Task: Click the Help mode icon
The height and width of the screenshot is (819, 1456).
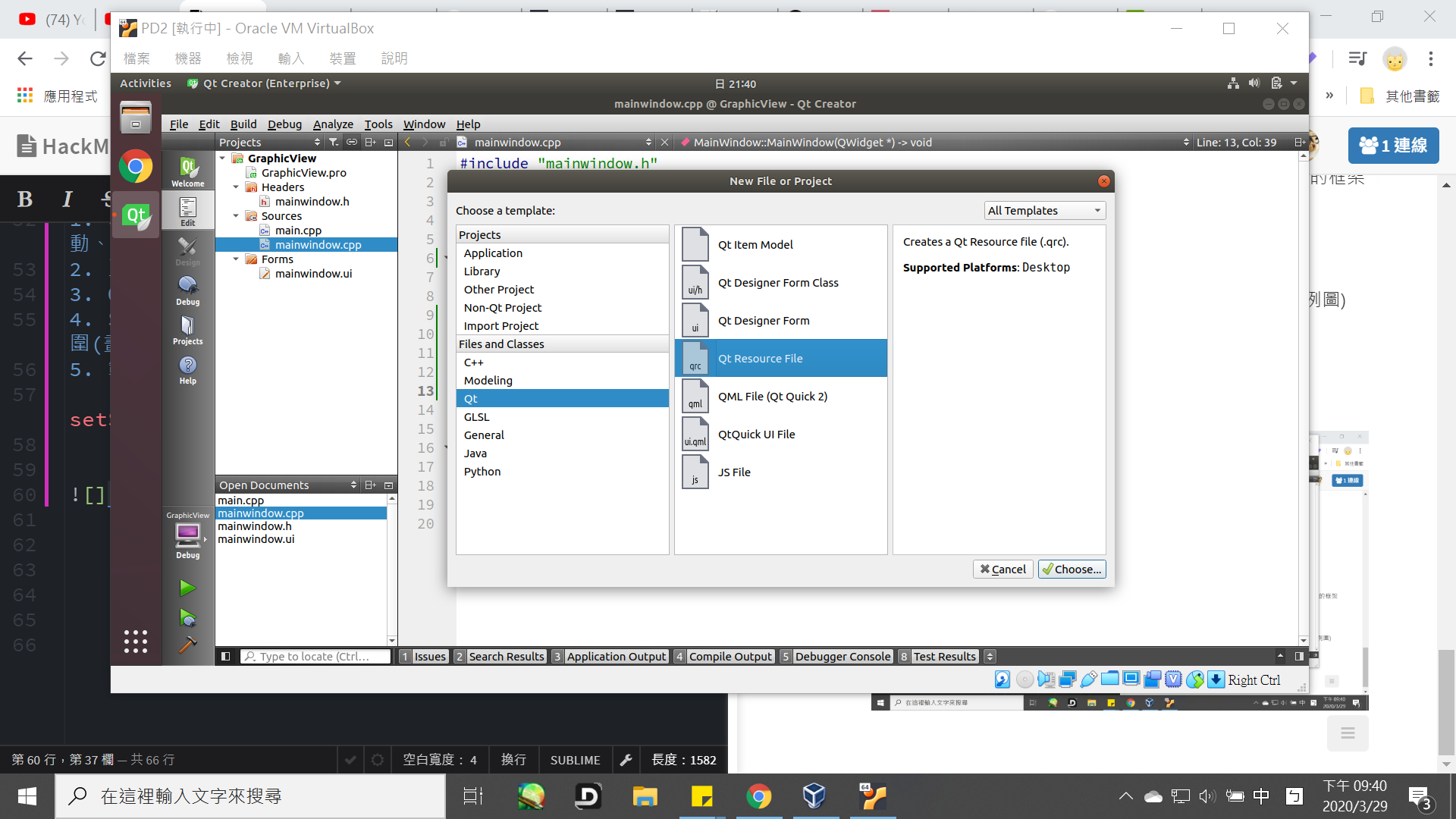Action: 187,370
